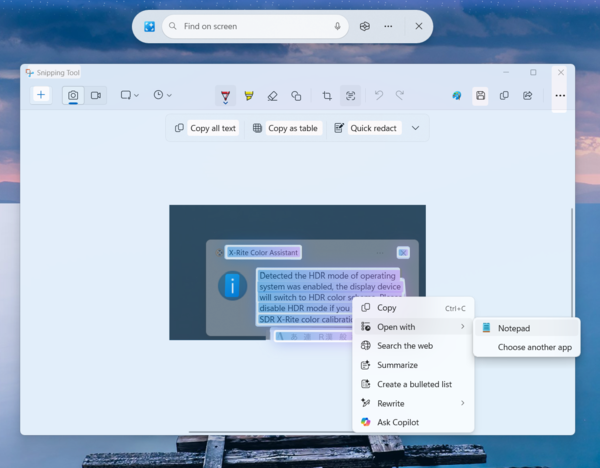Image resolution: width=600 pixels, height=468 pixels.
Task: Choose Summarize in the context menu
Action: tap(413, 365)
